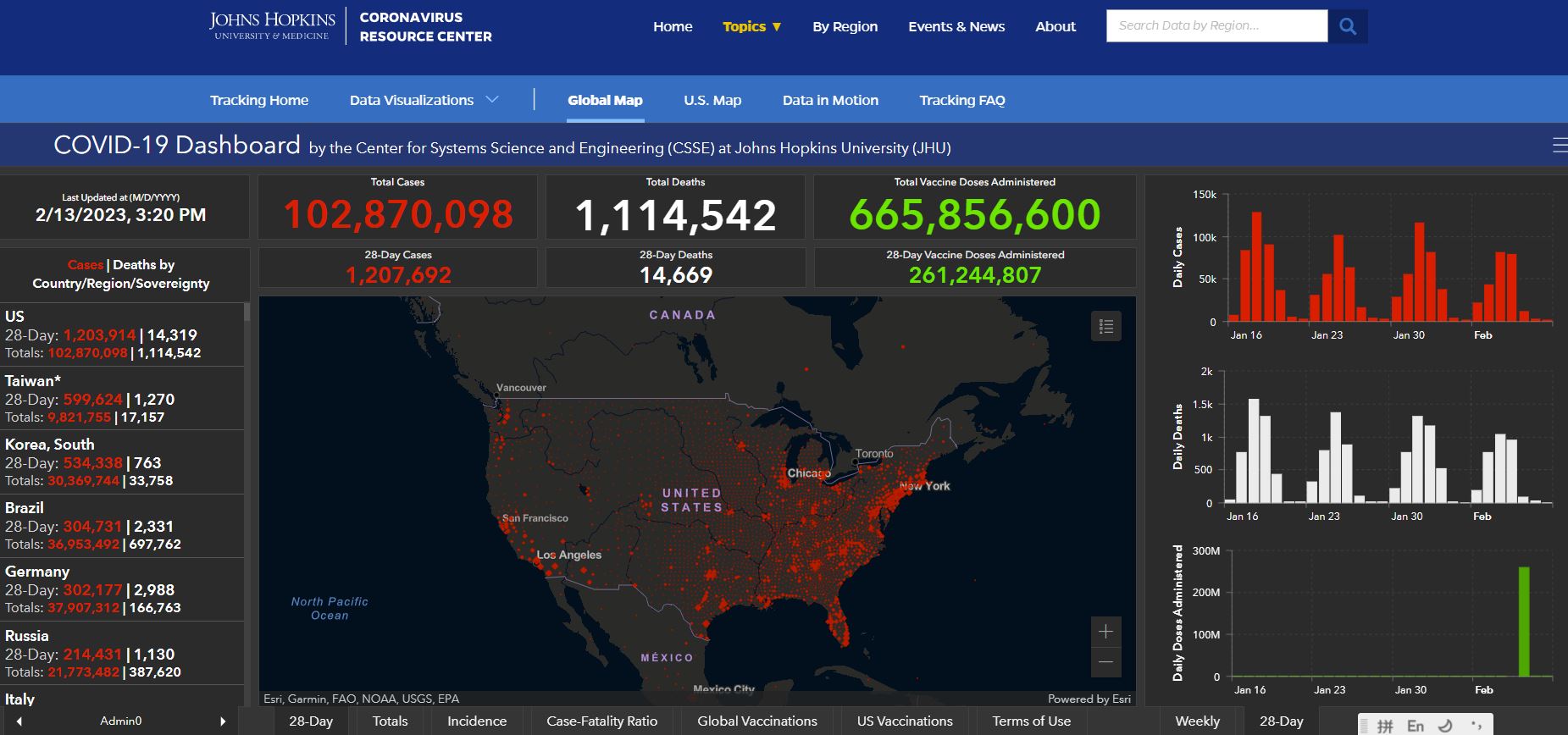Open the Data in Motion tab

point(830,100)
